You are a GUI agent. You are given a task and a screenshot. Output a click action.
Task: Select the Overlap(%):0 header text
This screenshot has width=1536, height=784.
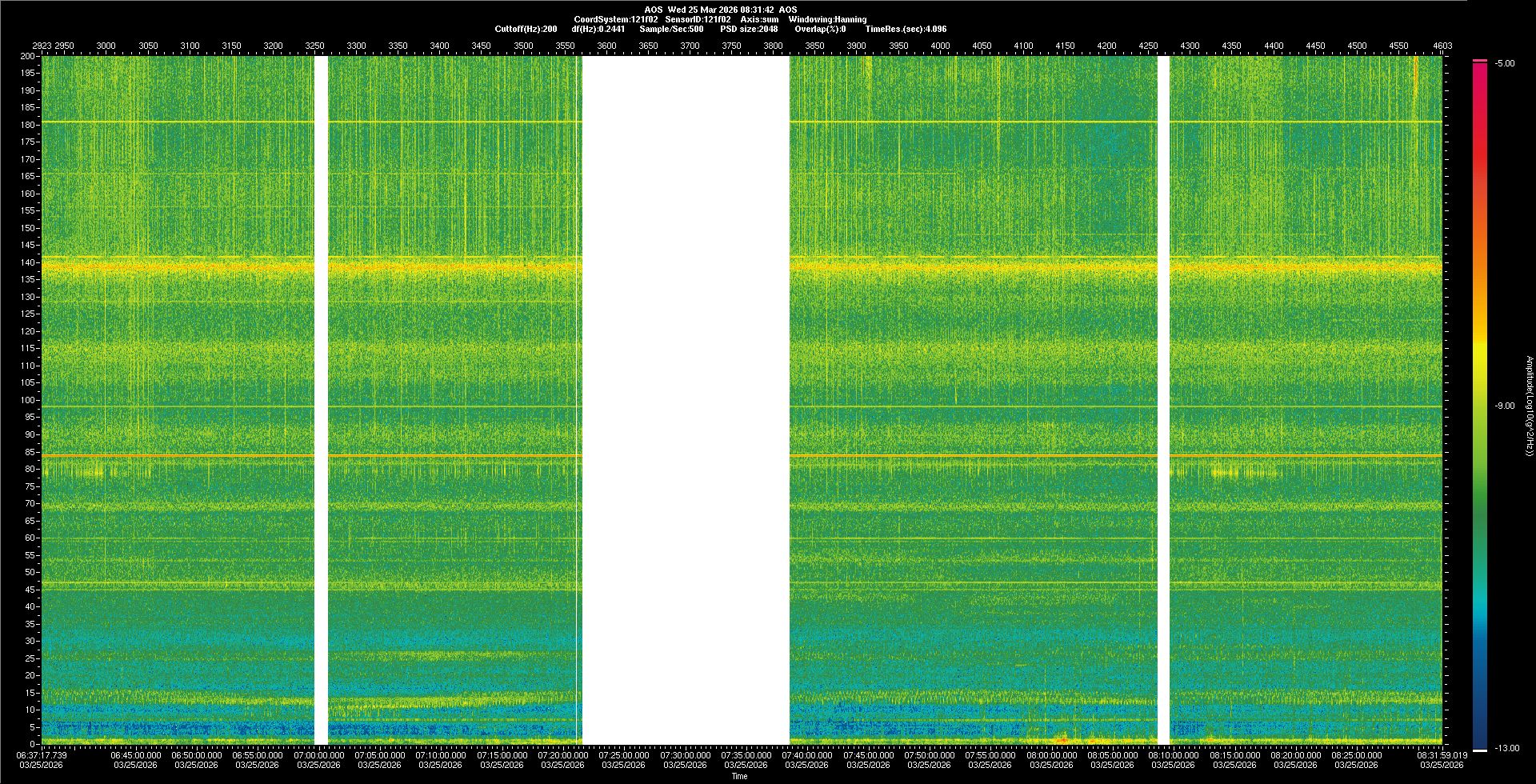point(820,29)
